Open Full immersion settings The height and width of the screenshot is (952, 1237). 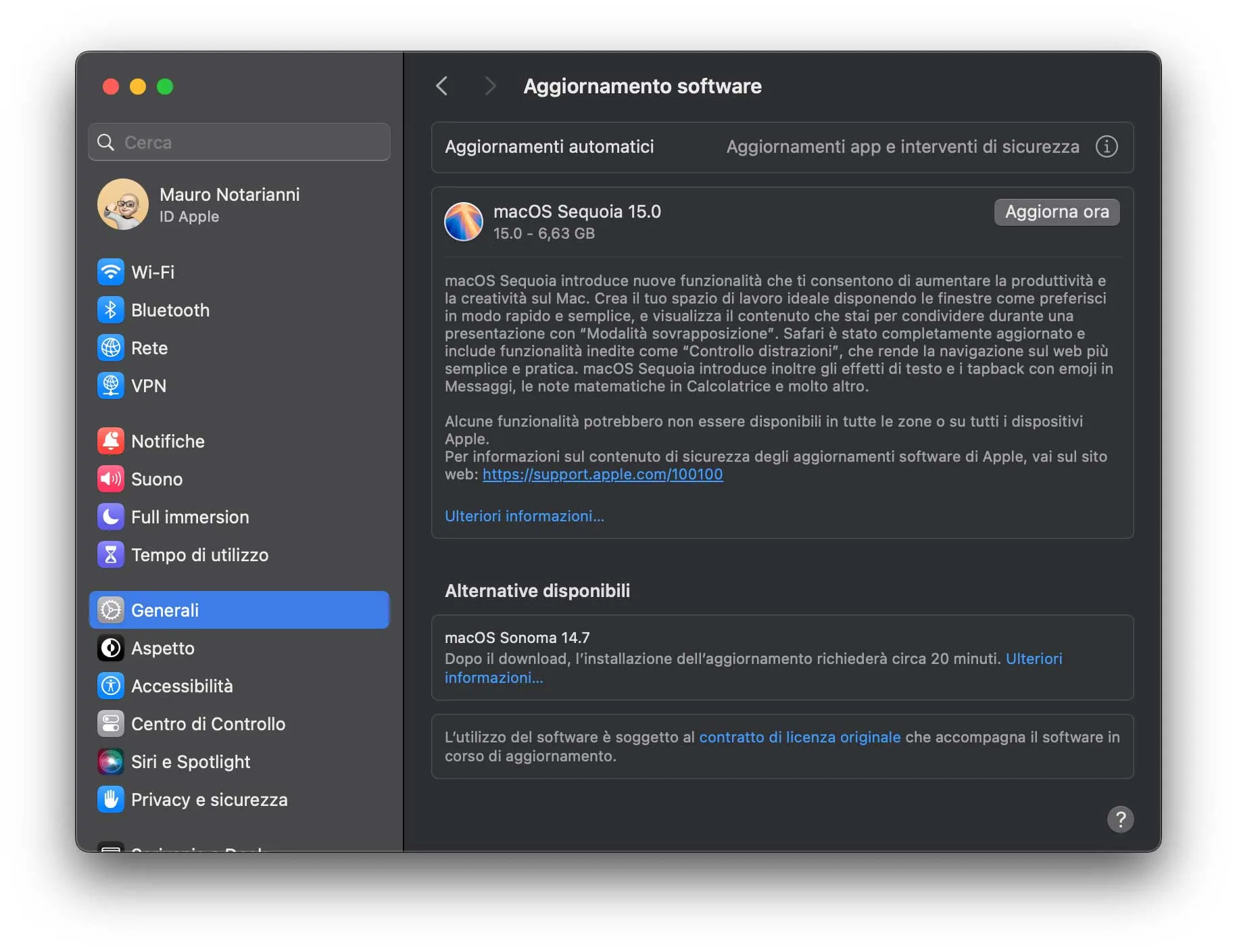point(239,517)
